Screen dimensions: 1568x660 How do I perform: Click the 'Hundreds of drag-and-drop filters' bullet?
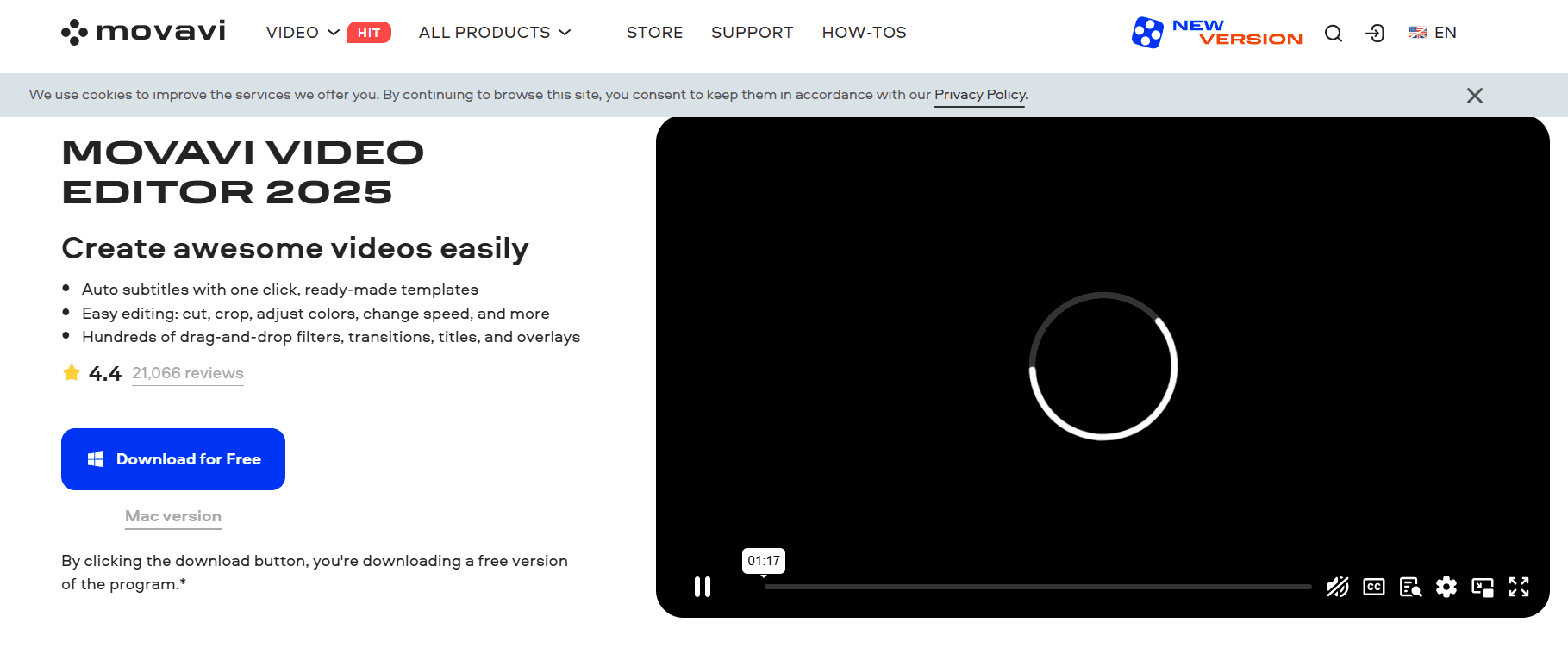tap(331, 337)
